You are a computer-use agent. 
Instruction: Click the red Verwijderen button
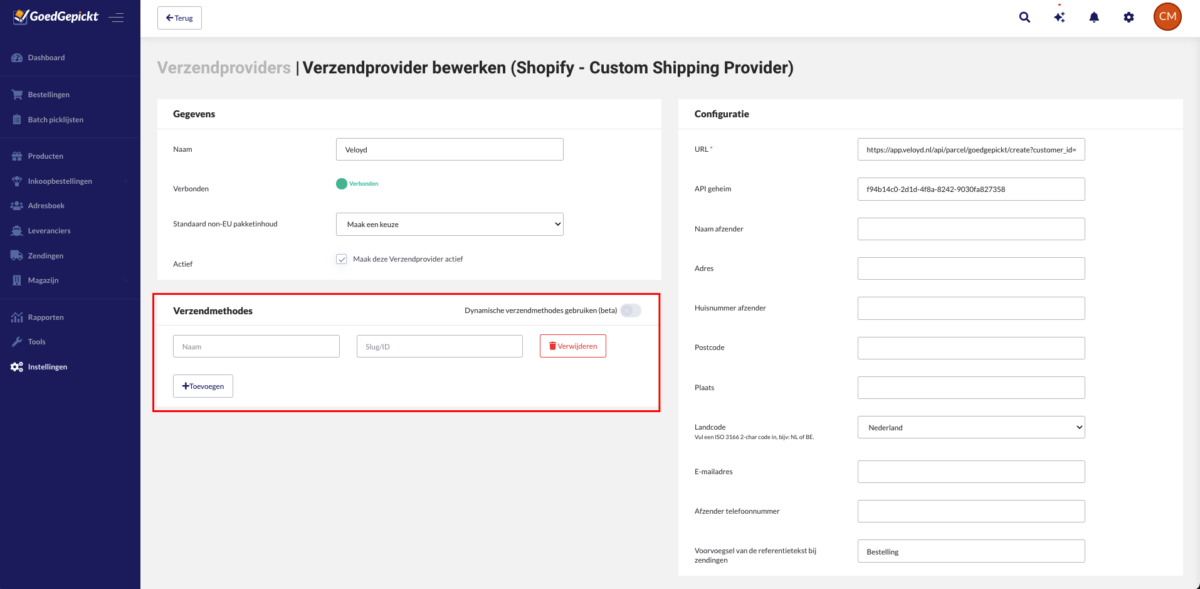point(572,346)
